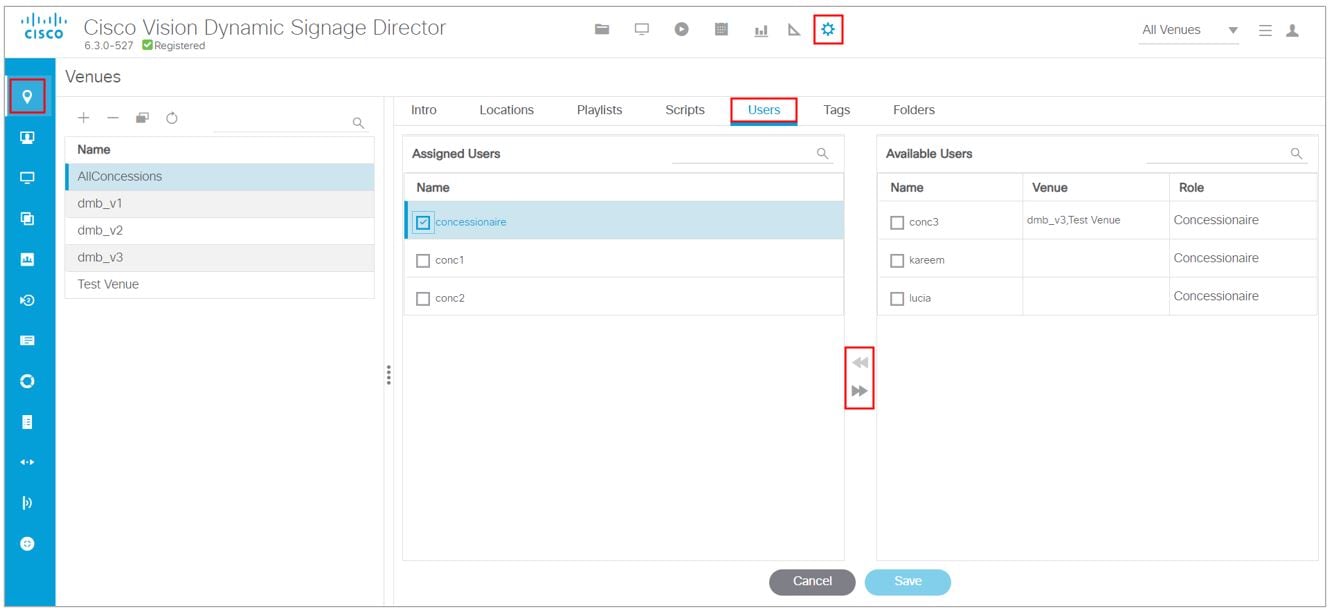Select the AllConcessions venue
The image size is (1335, 616).
tap(220, 177)
